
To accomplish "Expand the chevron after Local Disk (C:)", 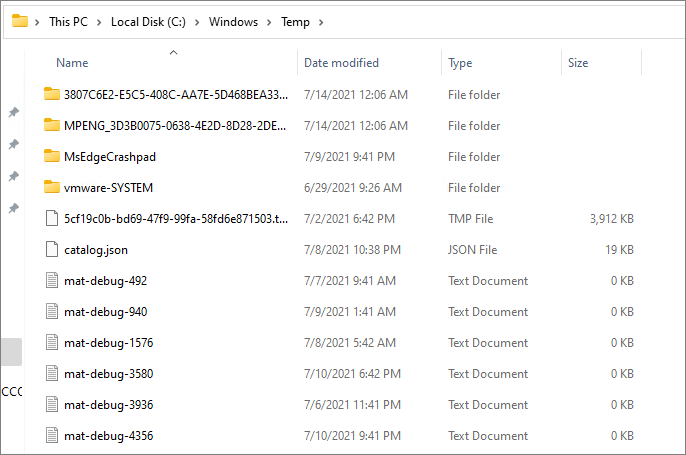I will pos(197,22).
